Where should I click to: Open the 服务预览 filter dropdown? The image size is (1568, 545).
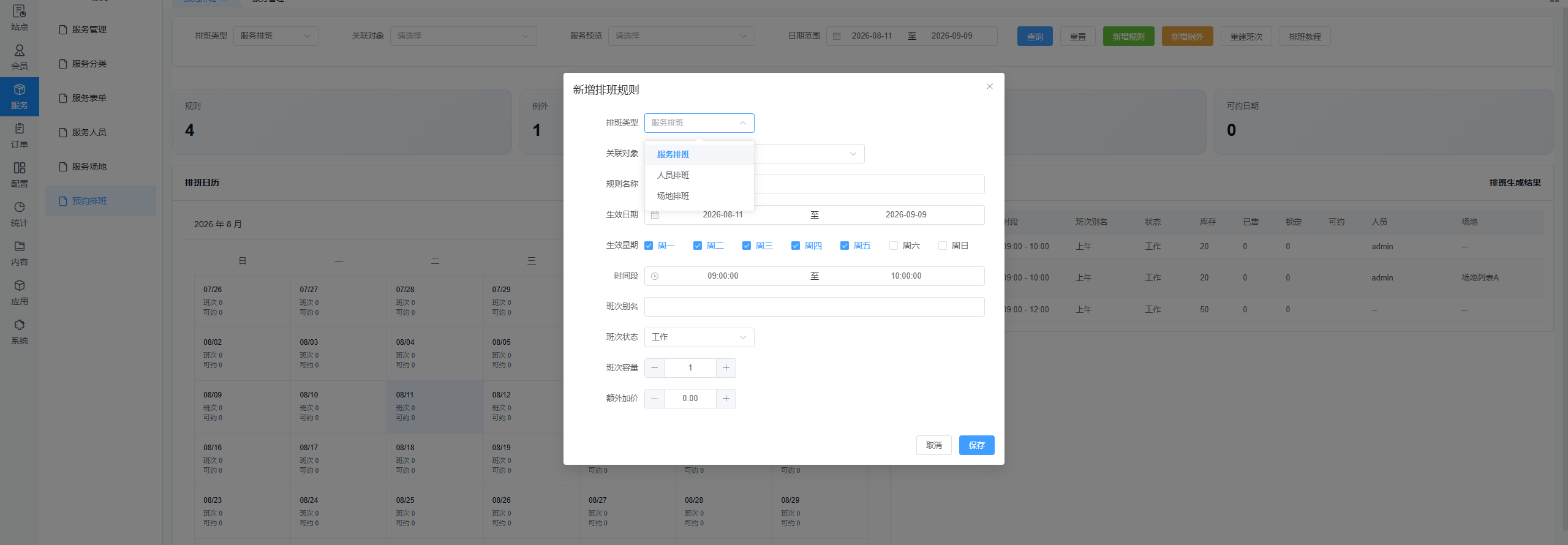[682, 36]
